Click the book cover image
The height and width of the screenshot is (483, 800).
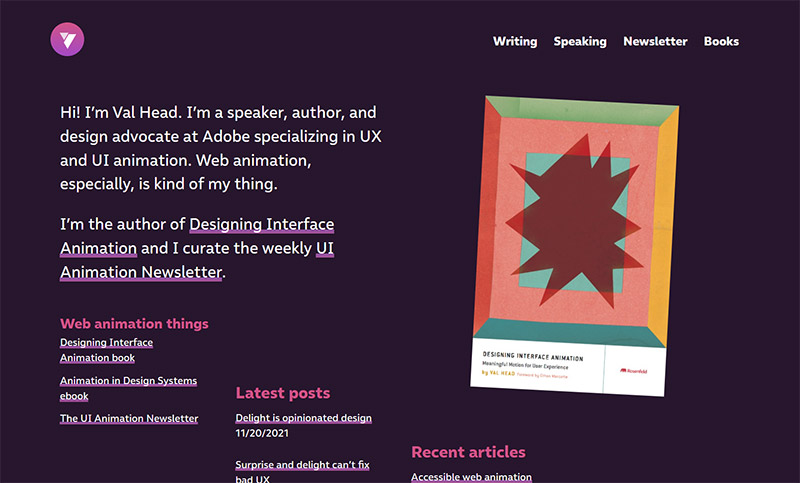pos(574,246)
